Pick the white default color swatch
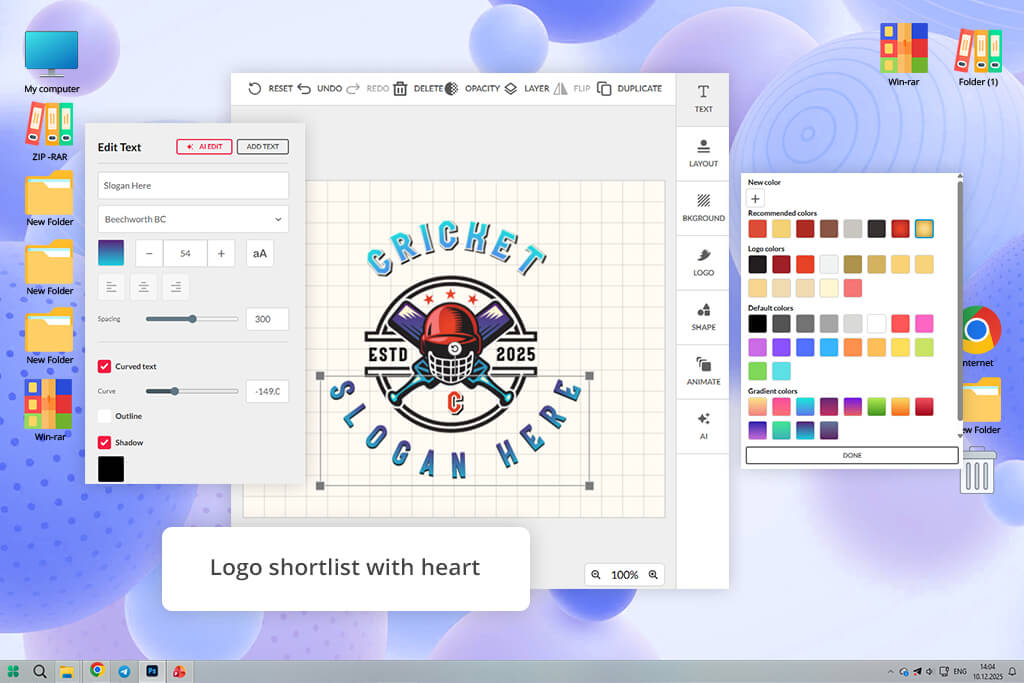1024x683 pixels. tap(876, 323)
